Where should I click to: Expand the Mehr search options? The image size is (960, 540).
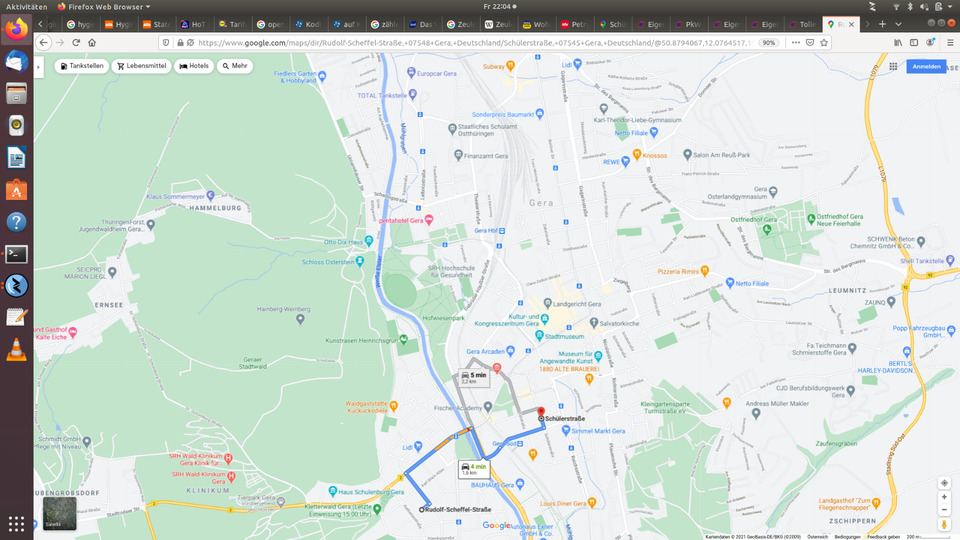(235, 66)
